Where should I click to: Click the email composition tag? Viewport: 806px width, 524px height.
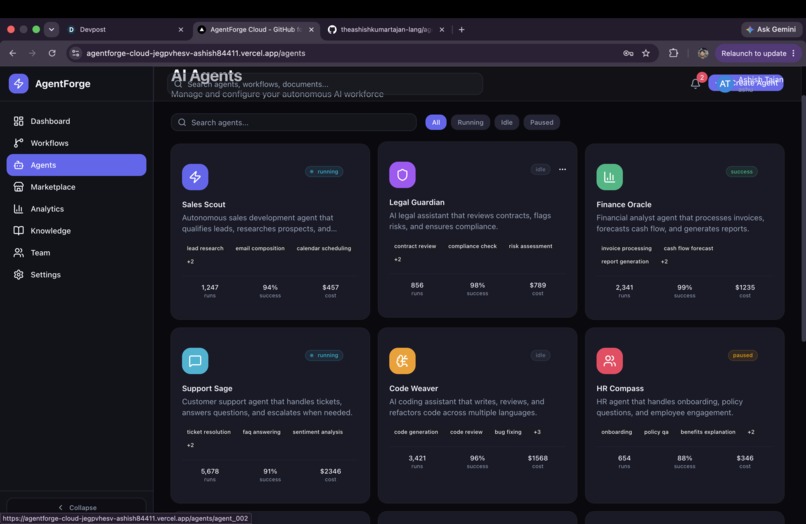tap(260, 248)
